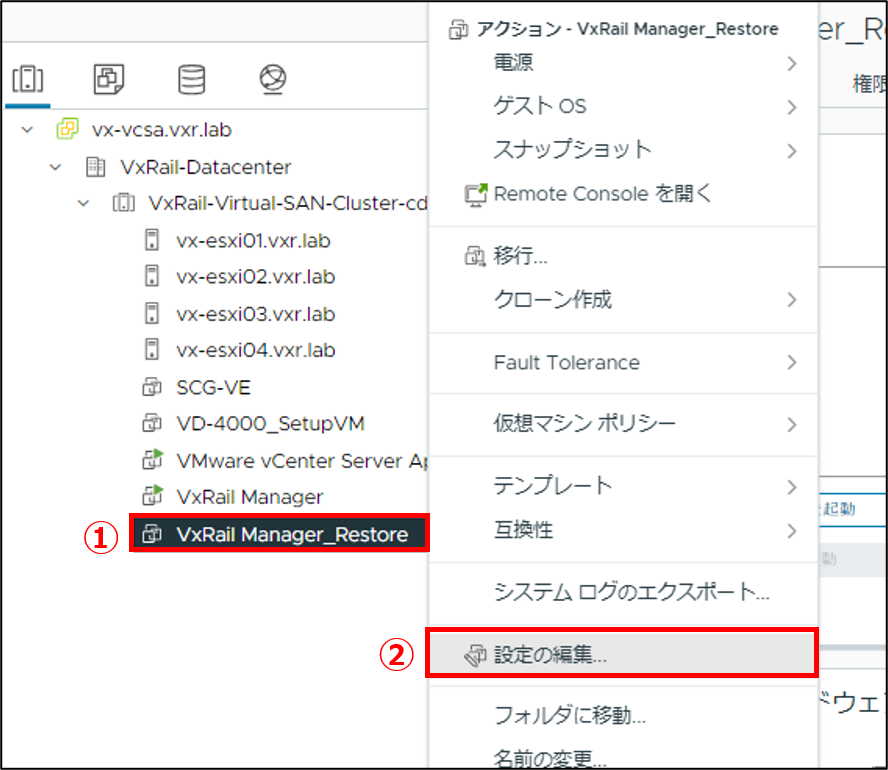Click the powered-on VM icon for VxRail Manager
This screenshot has height=770, width=888.
[152, 495]
